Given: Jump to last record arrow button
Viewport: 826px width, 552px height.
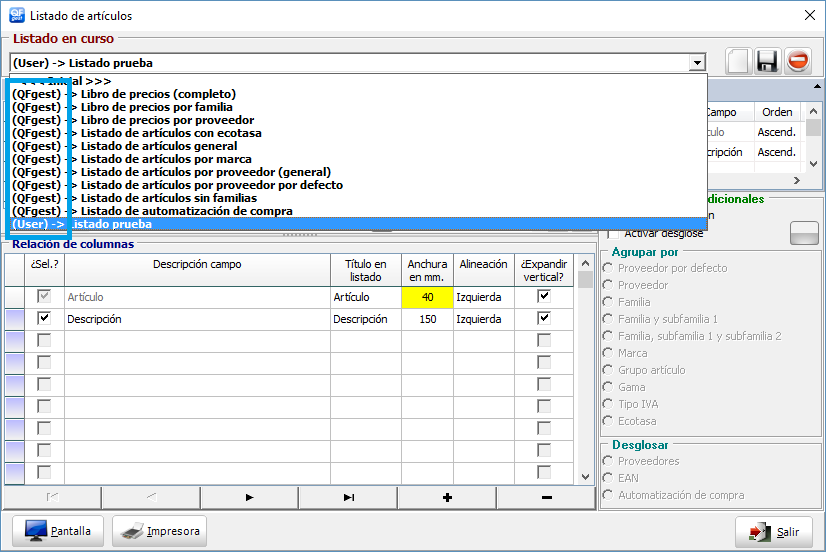Looking at the screenshot, I should (348, 497).
